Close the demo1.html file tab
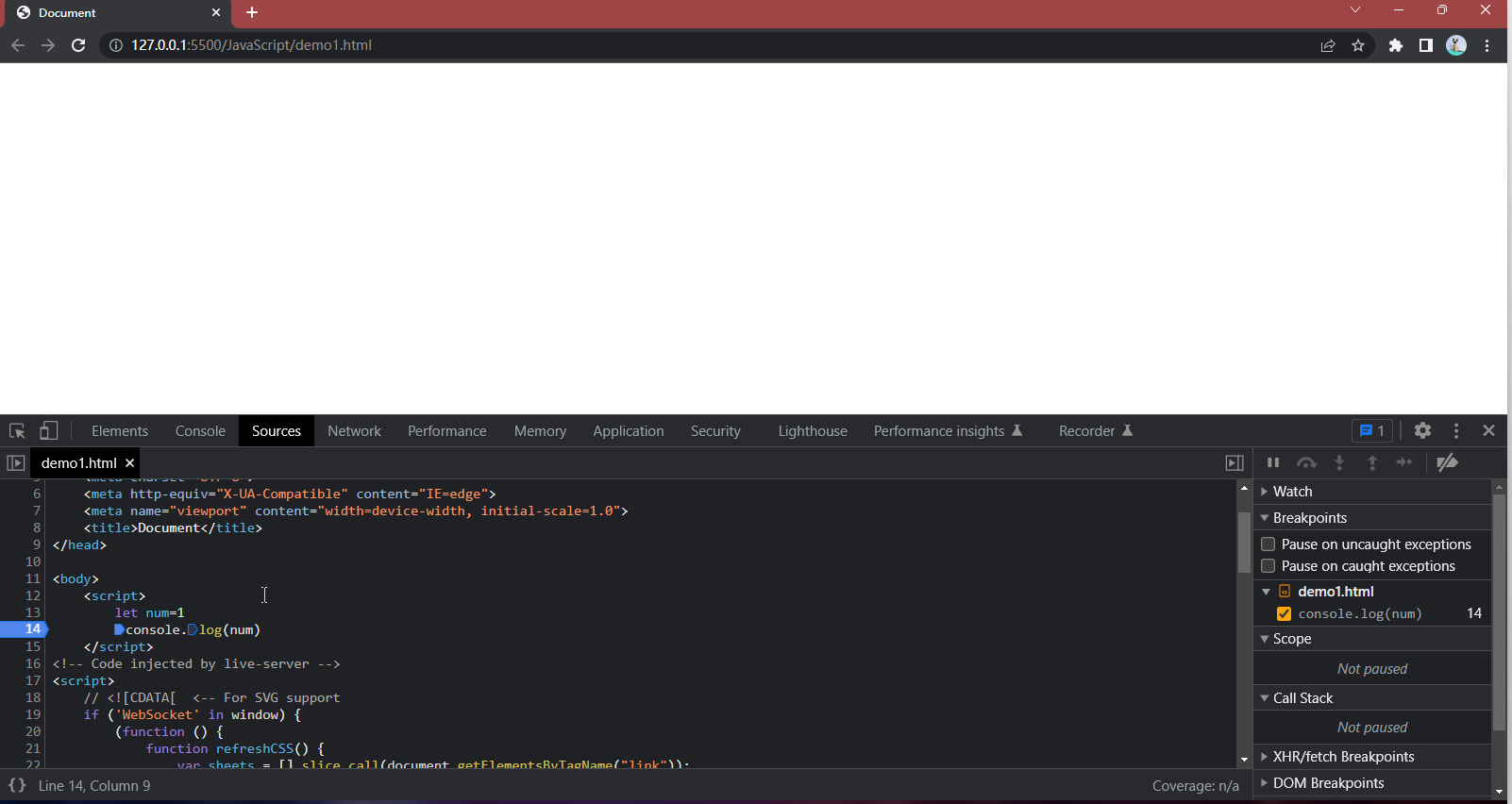1512x804 pixels. pos(130,463)
